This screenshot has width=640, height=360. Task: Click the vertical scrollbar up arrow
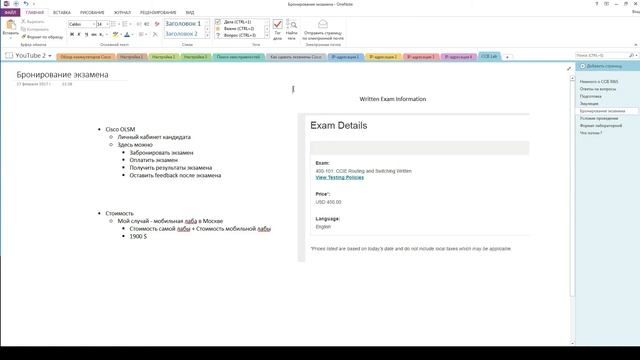point(572,78)
